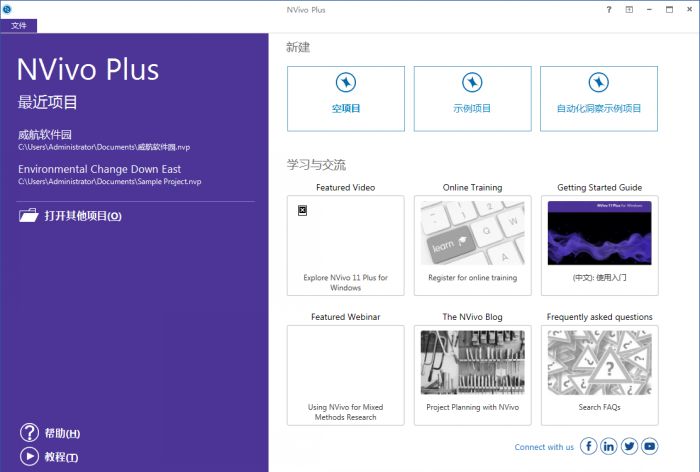700x472 pixels.
Task: Click the compass icon above 空项目
Action: click(346, 82)
